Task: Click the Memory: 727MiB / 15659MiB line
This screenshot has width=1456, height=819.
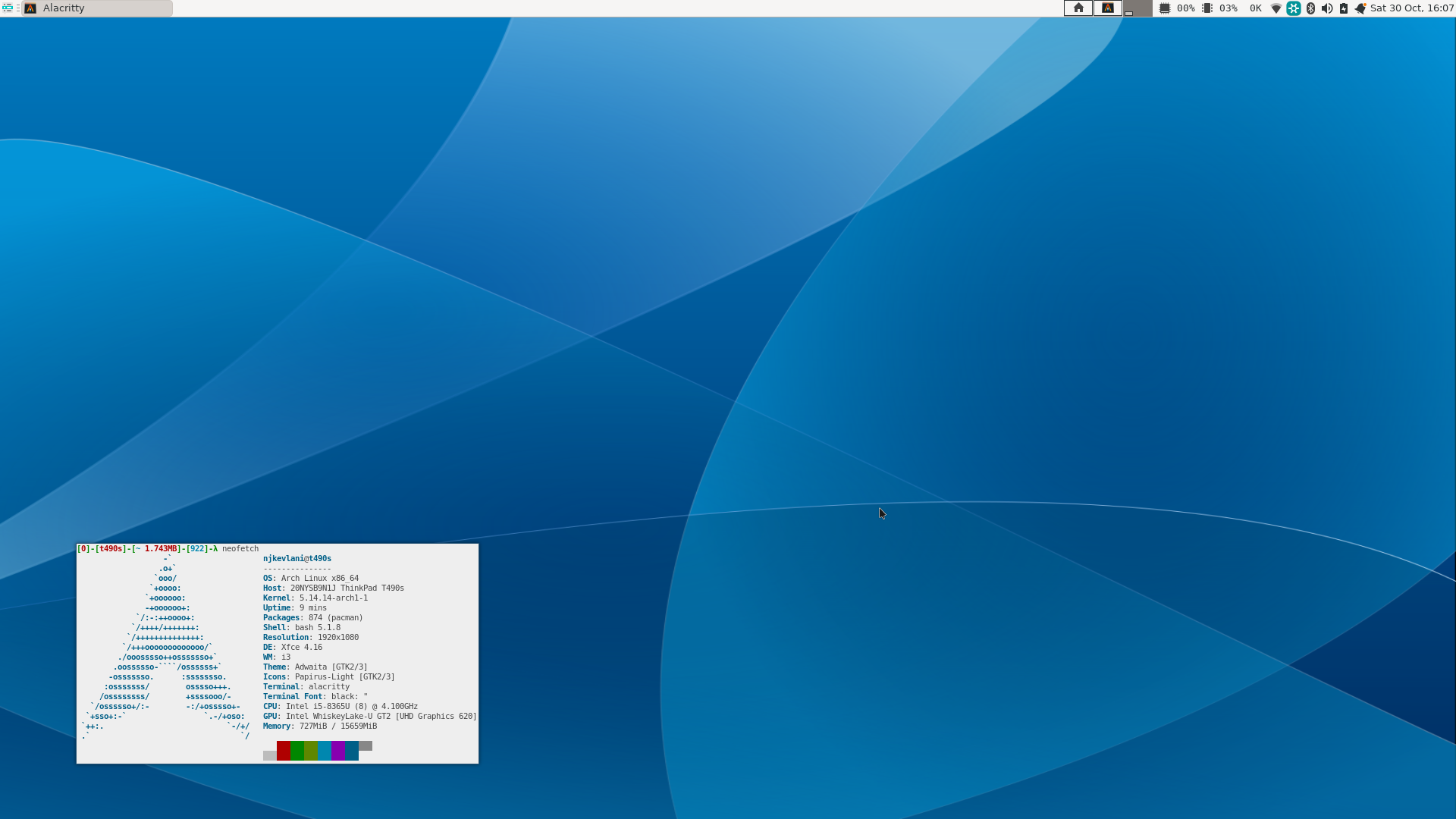Action: 320,726
